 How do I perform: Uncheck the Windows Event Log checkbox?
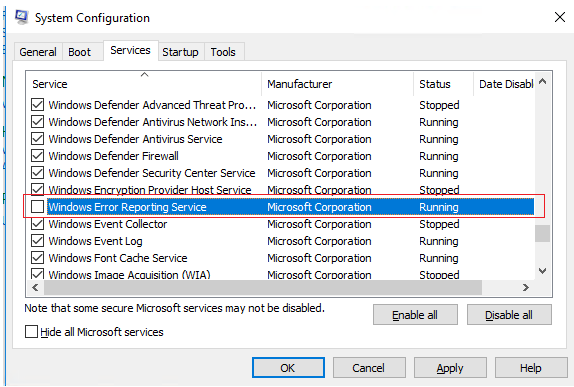(x=37, y=241)
